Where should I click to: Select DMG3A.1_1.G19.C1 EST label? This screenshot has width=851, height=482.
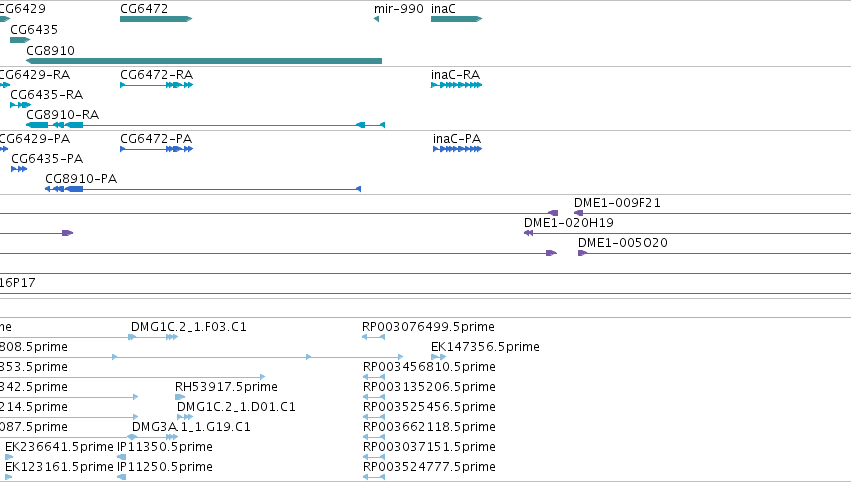191,427
